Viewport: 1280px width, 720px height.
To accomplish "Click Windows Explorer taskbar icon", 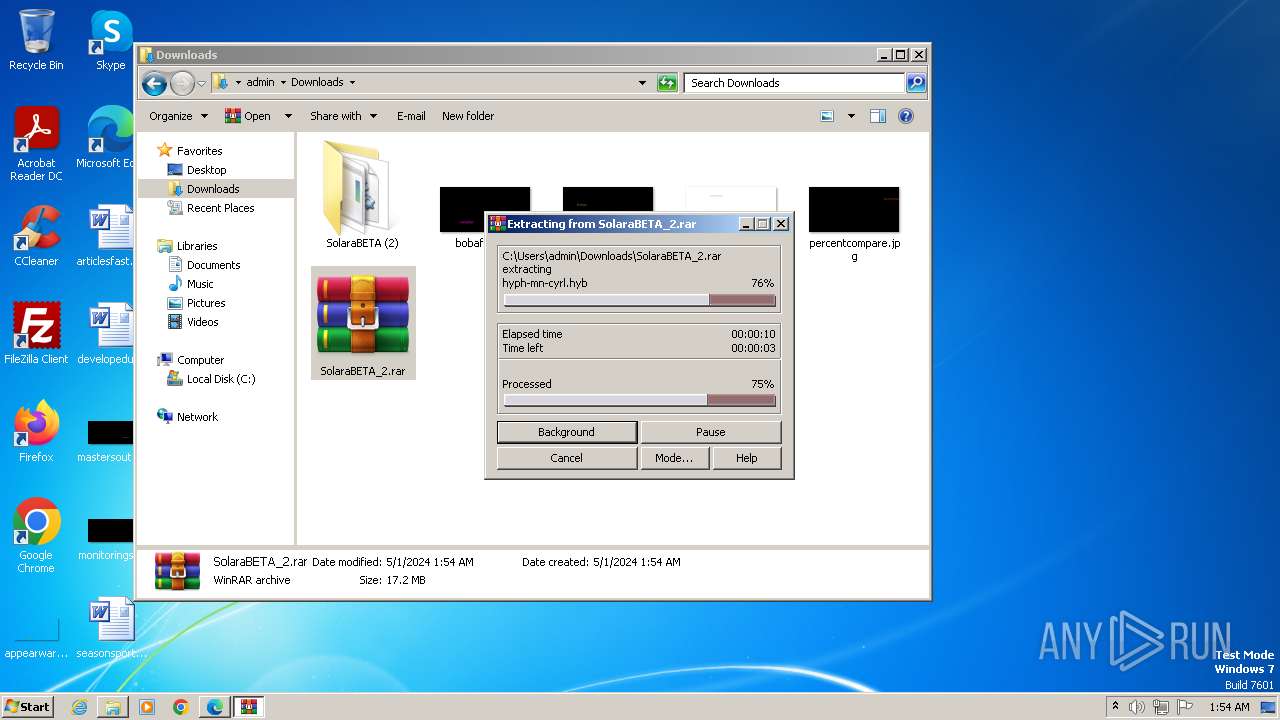I will (x=113, y=707).
